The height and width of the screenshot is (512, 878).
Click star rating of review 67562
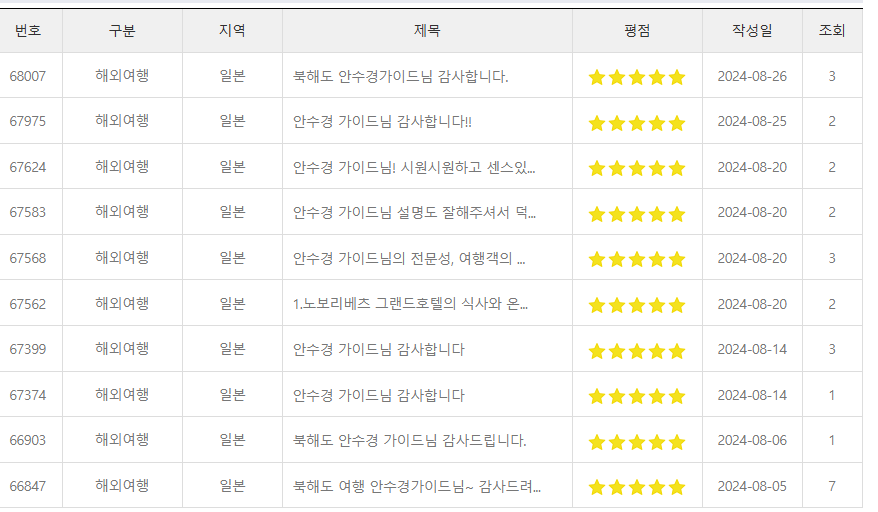(x=637, y=305)
